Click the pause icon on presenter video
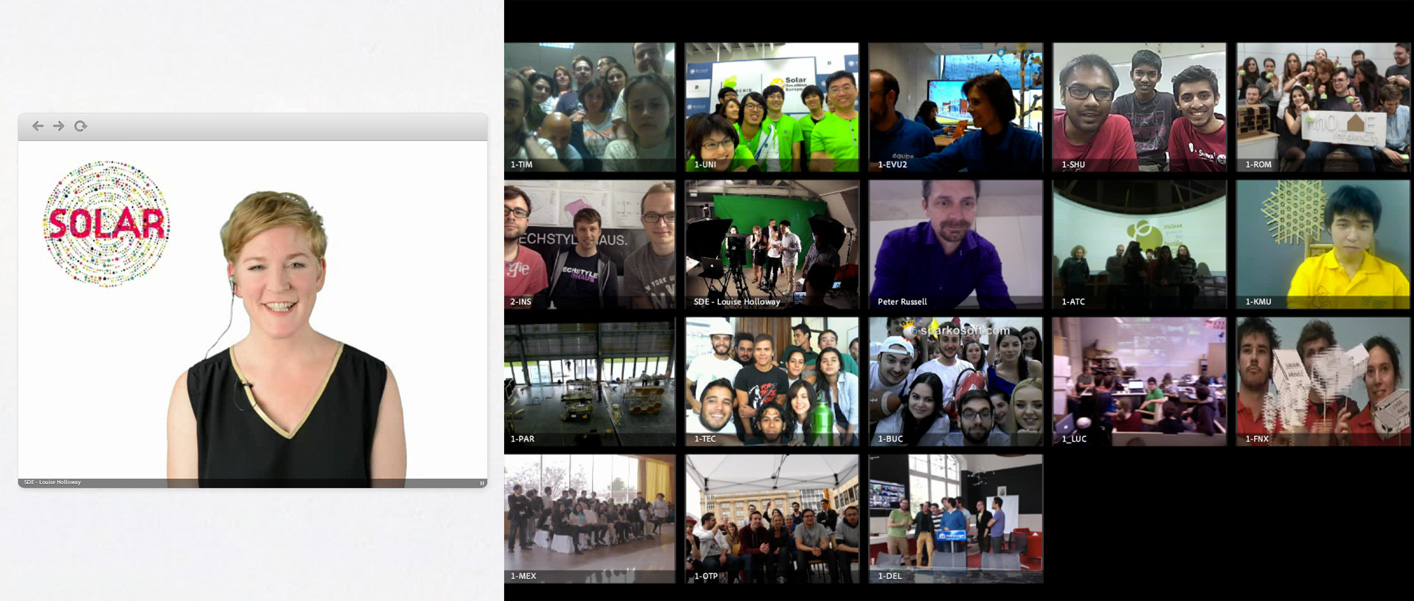1414x601 pixels. point(482,483)
